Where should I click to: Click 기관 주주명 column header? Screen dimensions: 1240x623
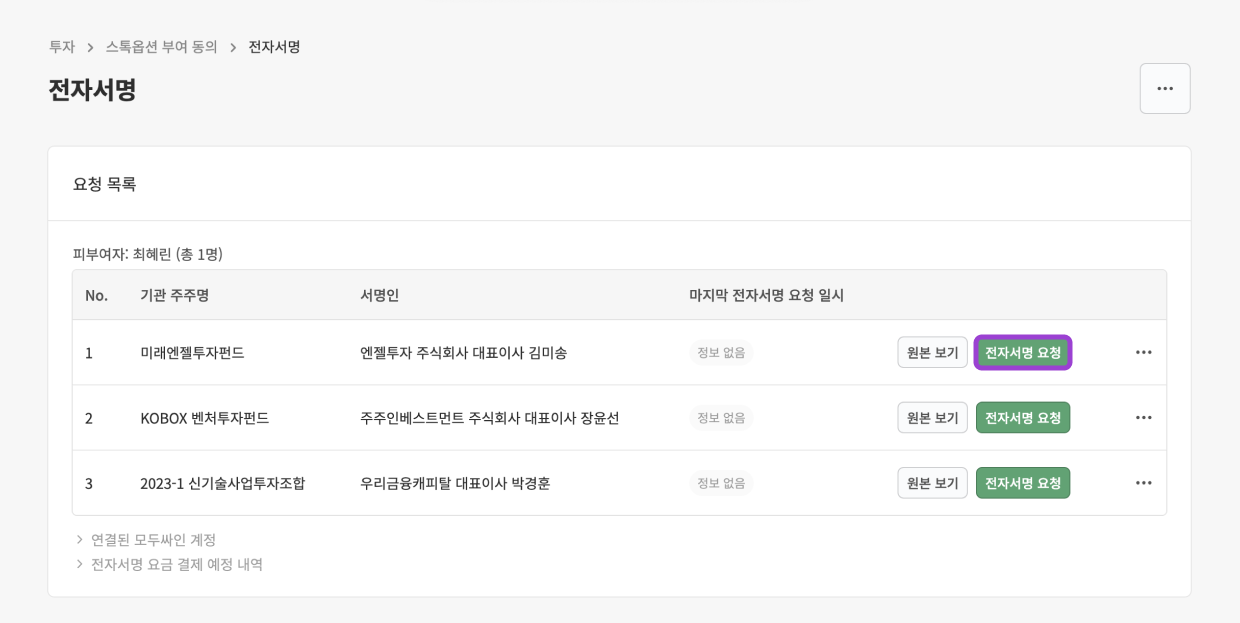[x=174, y=295]
